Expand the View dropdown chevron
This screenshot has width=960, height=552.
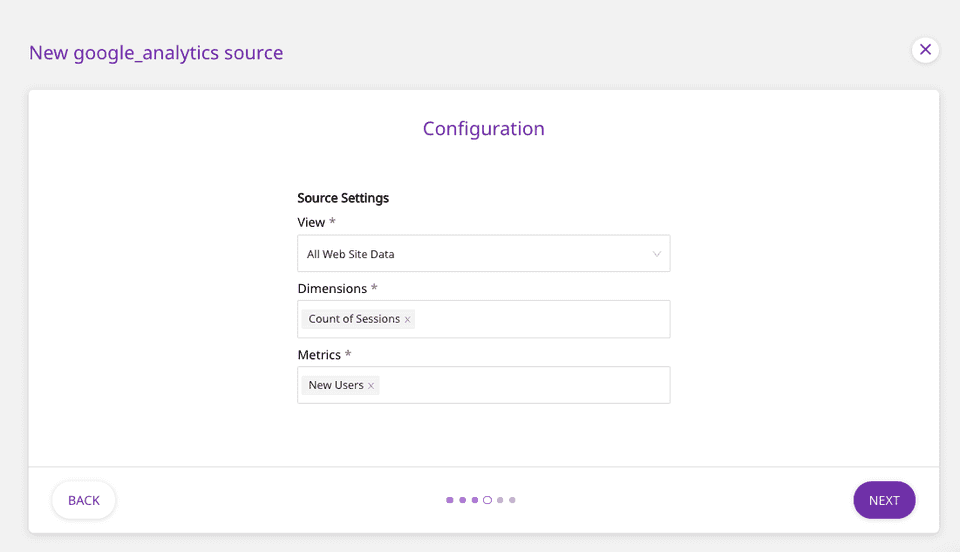(657, 254)
